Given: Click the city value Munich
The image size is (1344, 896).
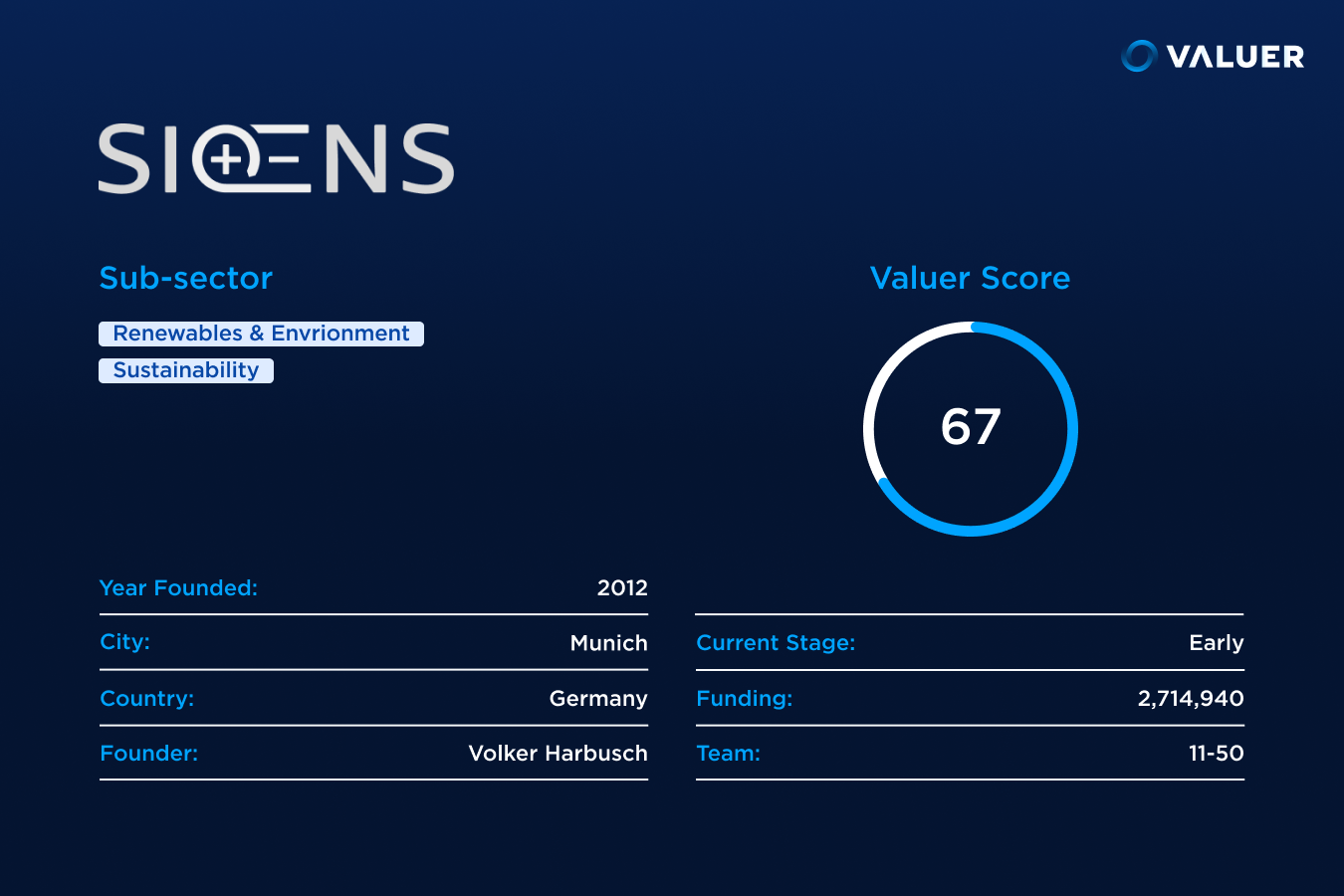Looking at the screenshot, I should (x=608, y=643).
